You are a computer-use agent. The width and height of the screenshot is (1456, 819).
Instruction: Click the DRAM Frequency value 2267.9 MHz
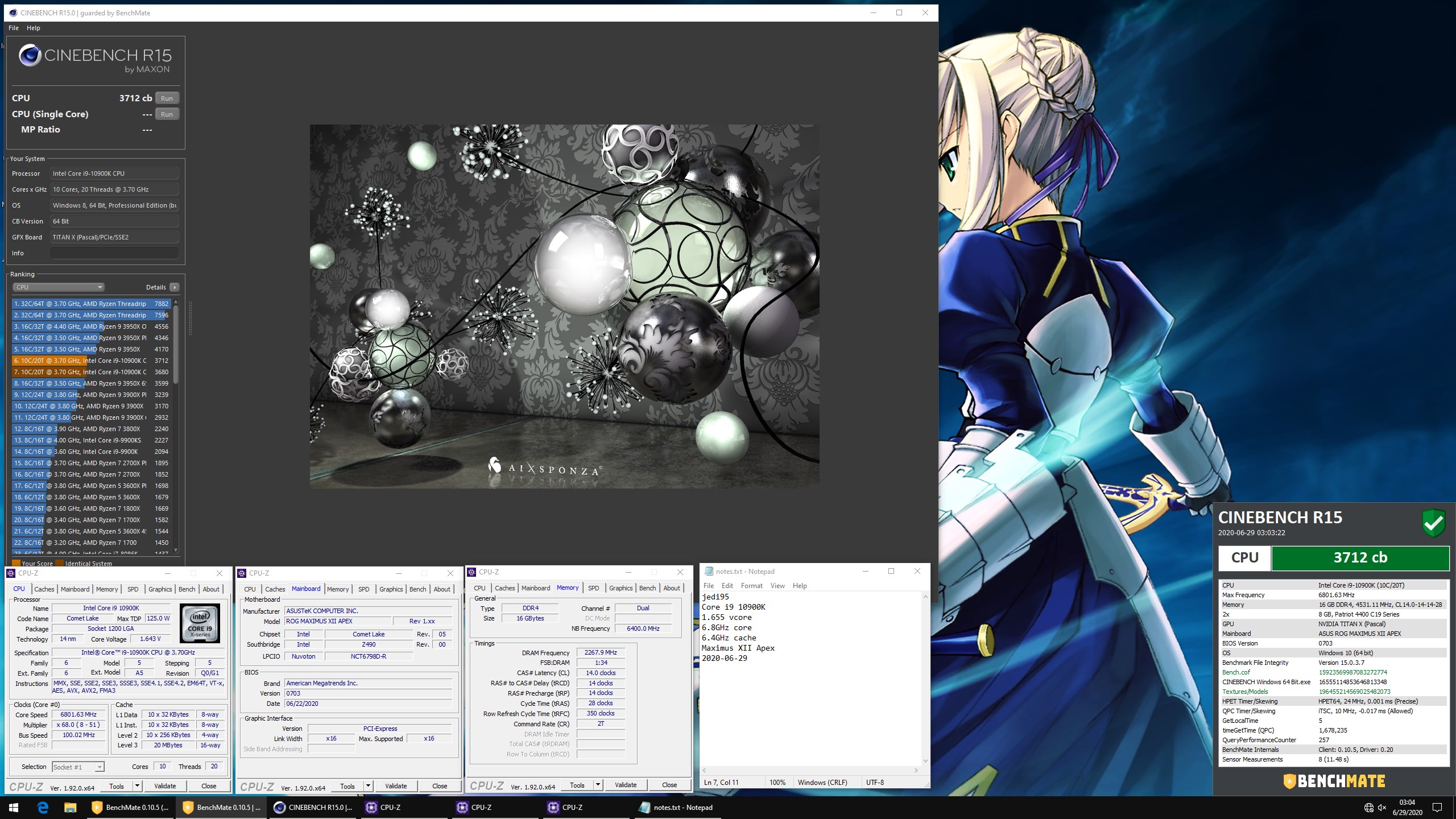[x=601, y=652]
